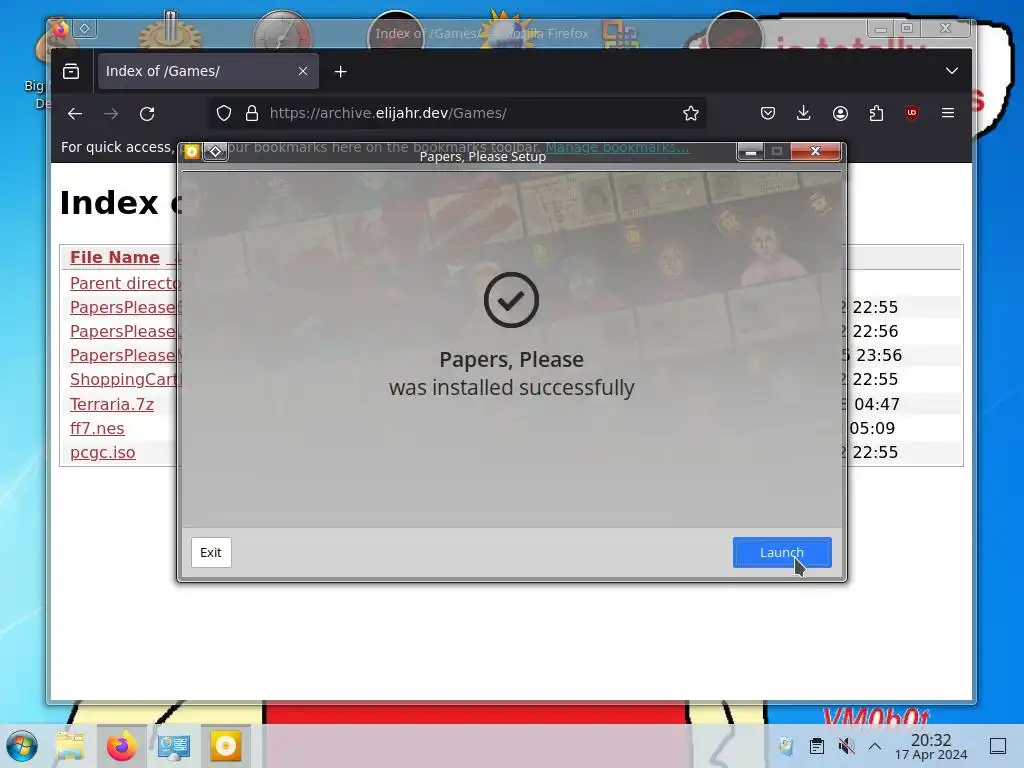Click Exit button in setup dialog
Screen dimensions: 1024x768
[211, 552]
